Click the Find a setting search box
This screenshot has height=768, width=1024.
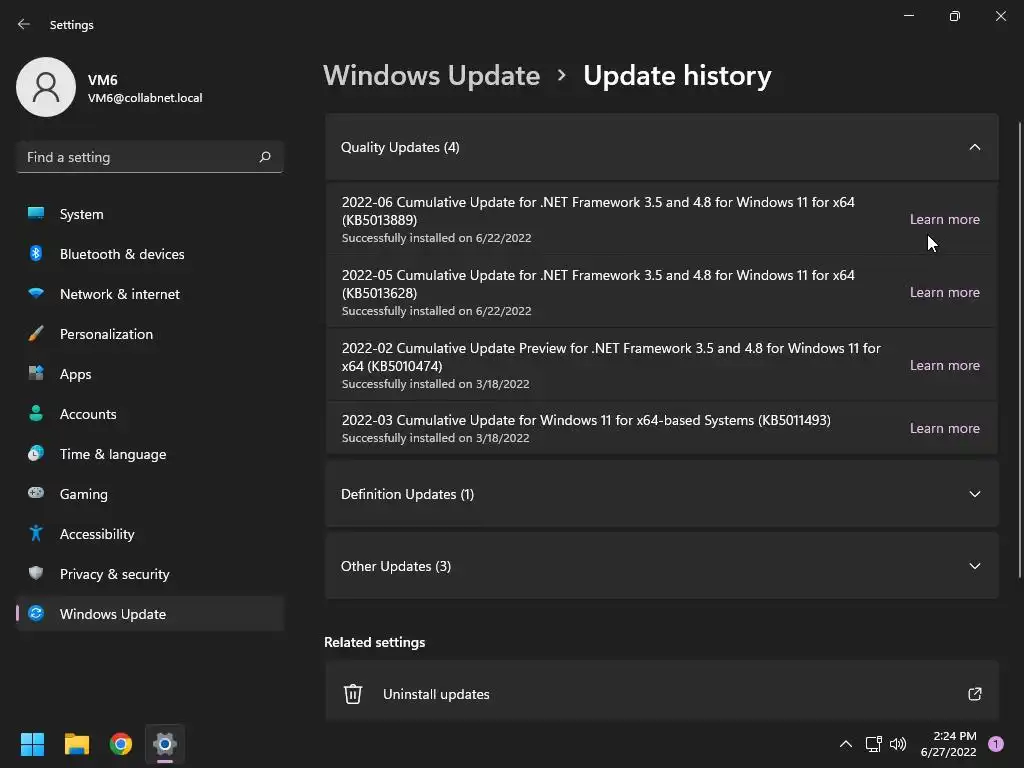point(150,157)
